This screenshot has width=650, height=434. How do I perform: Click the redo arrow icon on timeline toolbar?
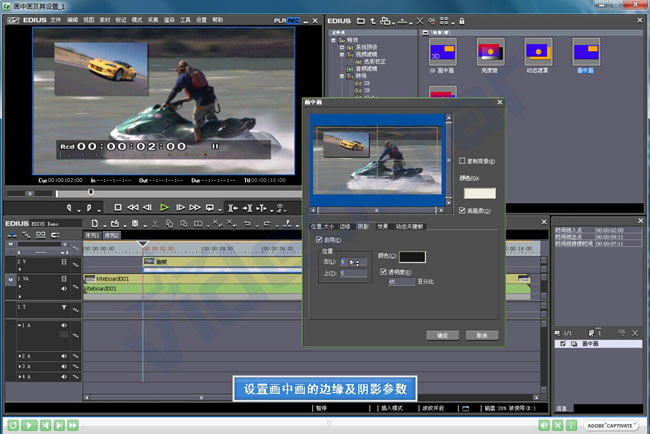267,224
